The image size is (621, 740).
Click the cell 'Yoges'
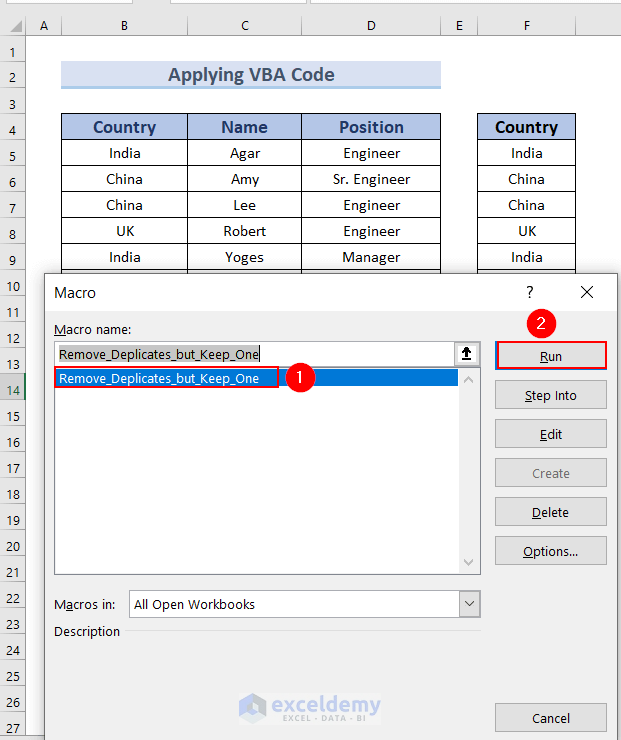pyautogui.click(x=244, y=257)
